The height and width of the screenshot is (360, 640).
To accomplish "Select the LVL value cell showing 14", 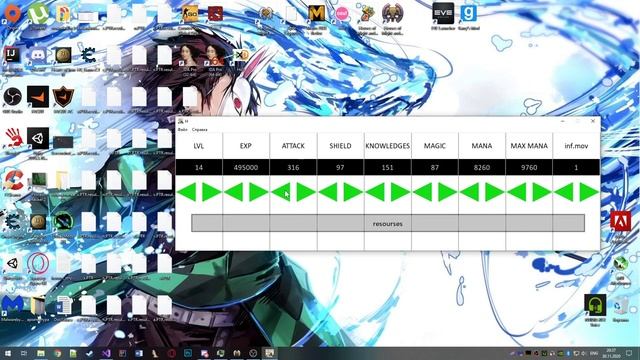I will click(x=199, y=167).
